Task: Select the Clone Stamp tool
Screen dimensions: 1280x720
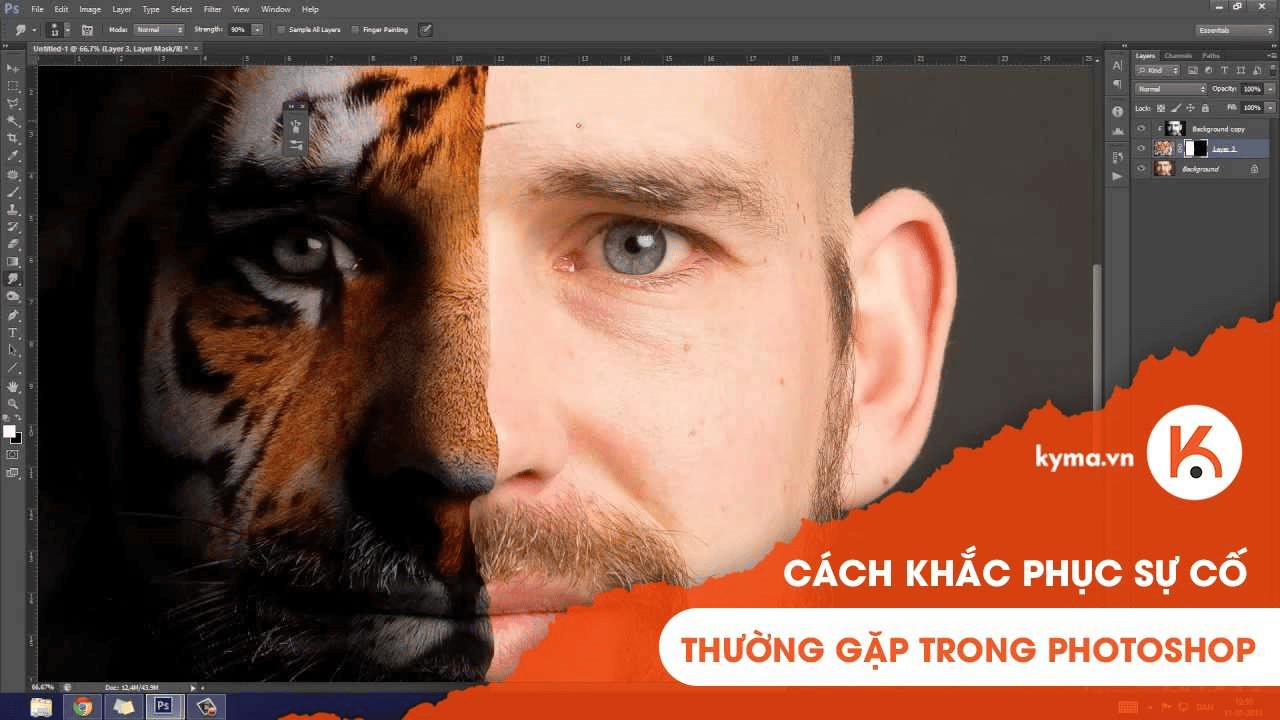Action: pos(13,210)
